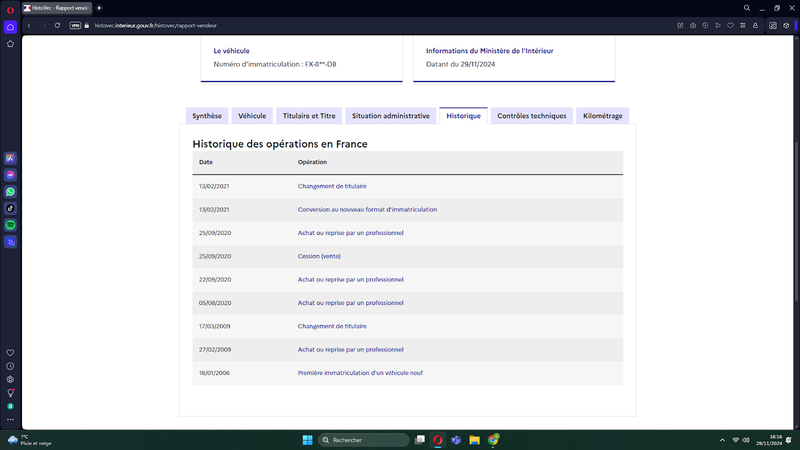Screen dimensions: 800x450
Task: Open sidebar three-dots setup menu
Action: click(x=10, y=419)
